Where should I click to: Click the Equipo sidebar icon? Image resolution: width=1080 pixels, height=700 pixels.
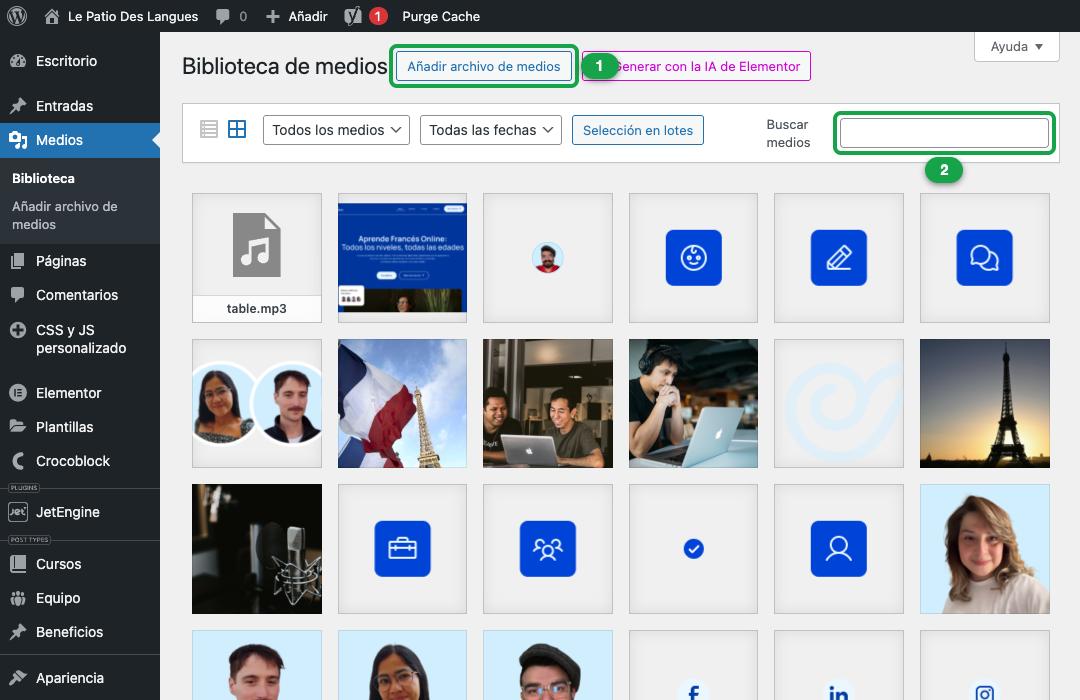[x=18, y=598]
